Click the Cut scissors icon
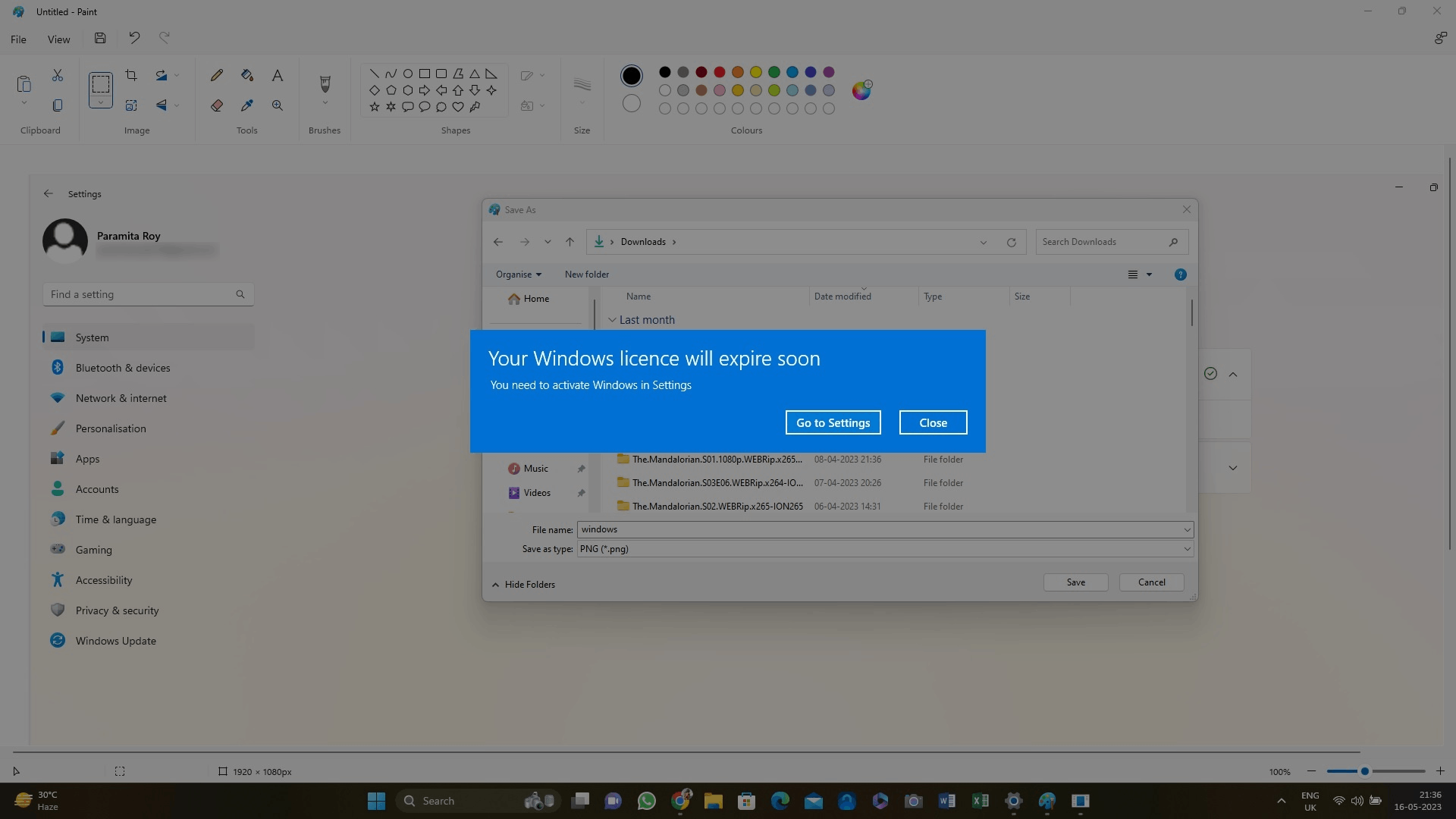 pyautogui.click(x=58, y=75)
